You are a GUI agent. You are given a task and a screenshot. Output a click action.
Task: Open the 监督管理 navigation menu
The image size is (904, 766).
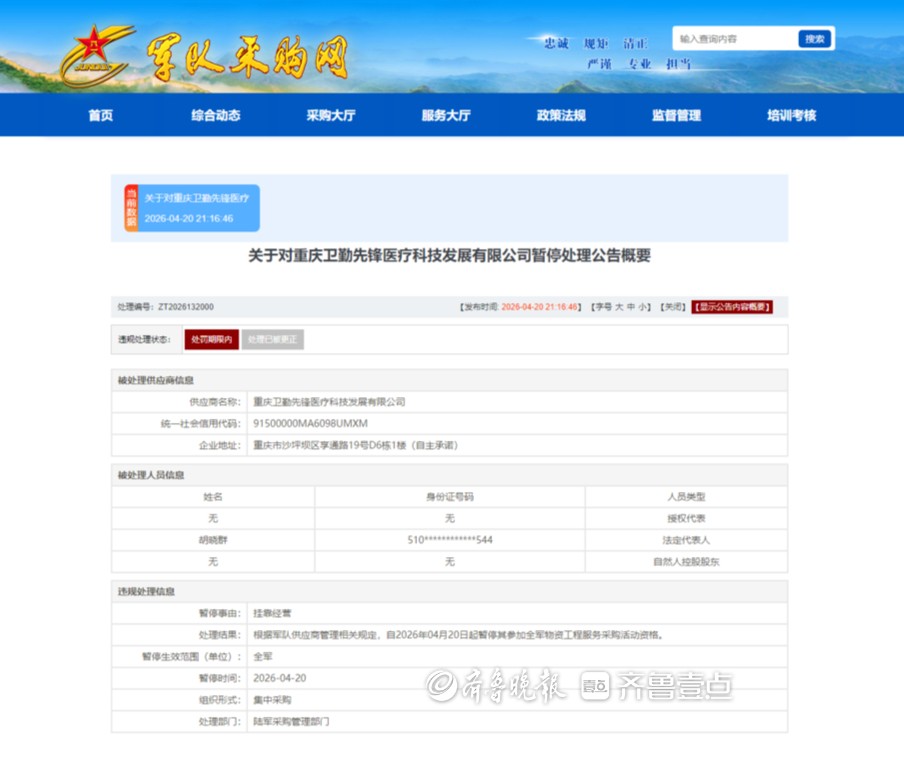pyautogui.click(x=676, y=115)
